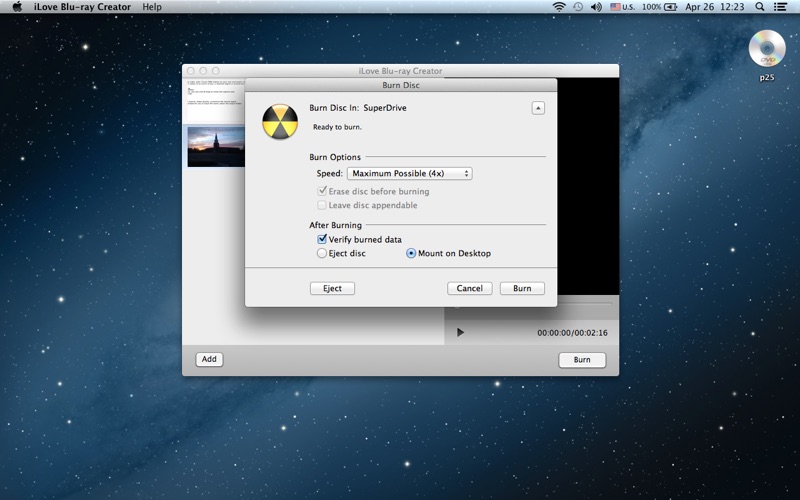Click the Ready to burn status text
Screen dimensions: 800x500
click(337, 127)
